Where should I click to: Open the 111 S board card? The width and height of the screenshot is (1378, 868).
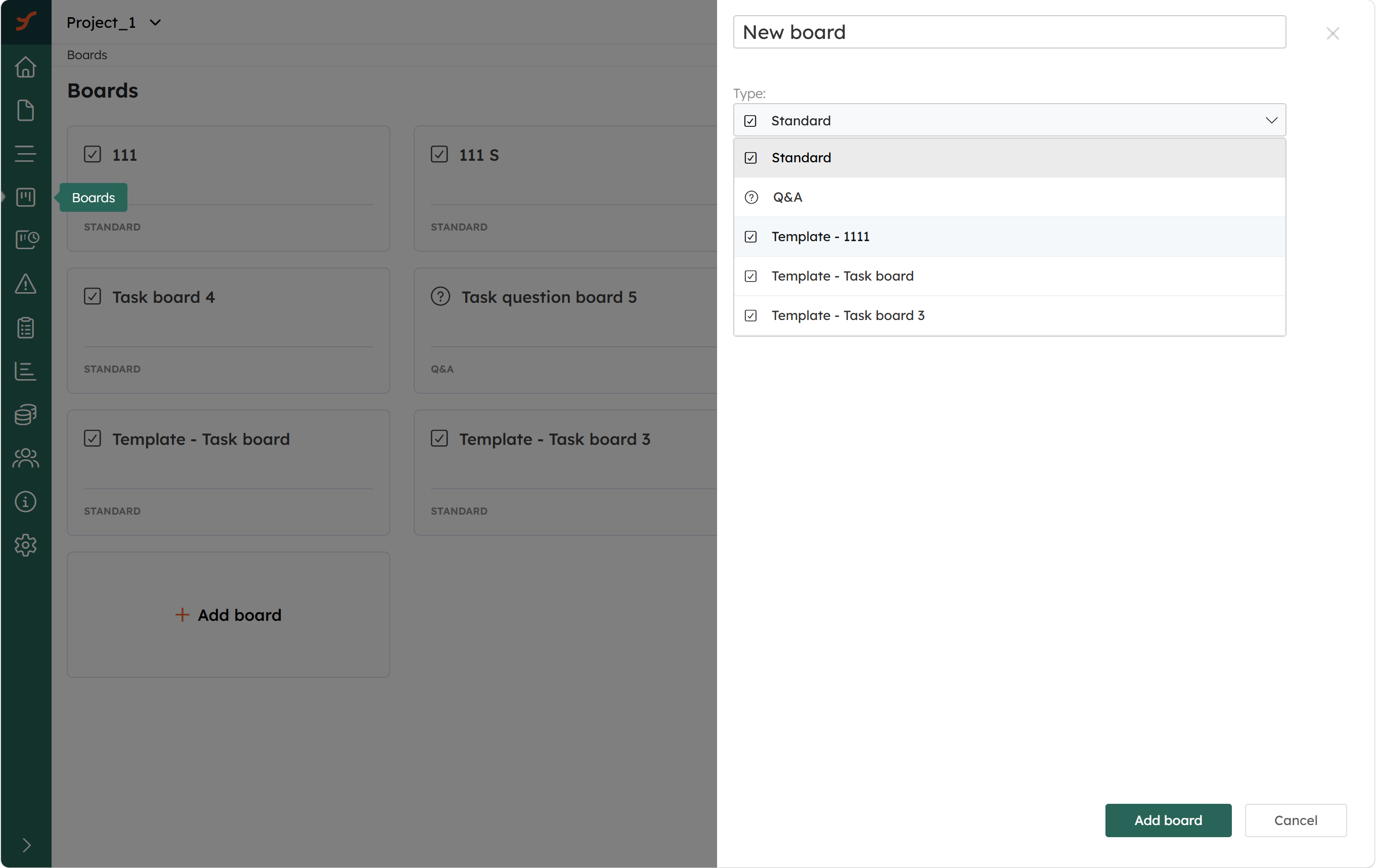565,188
